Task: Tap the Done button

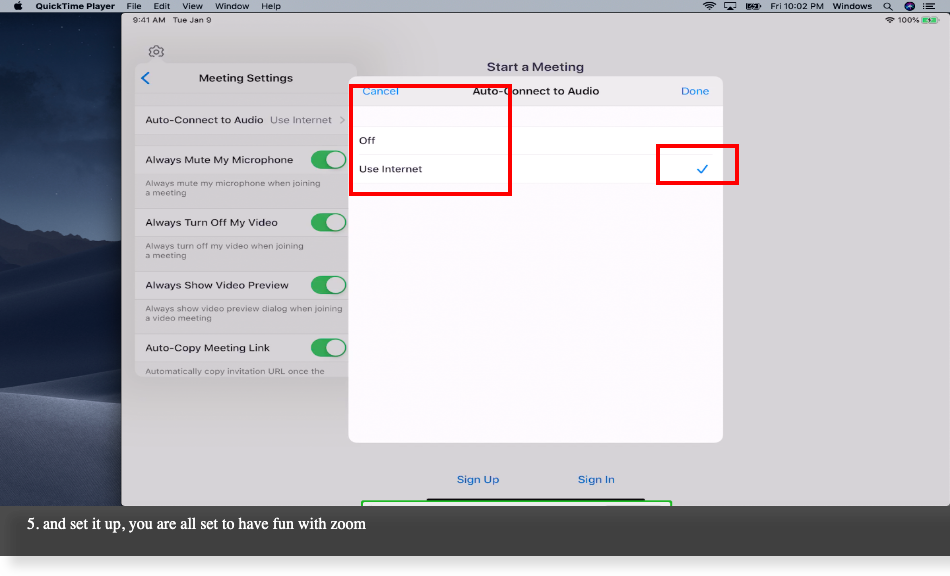Action: [x=695, y=91]
